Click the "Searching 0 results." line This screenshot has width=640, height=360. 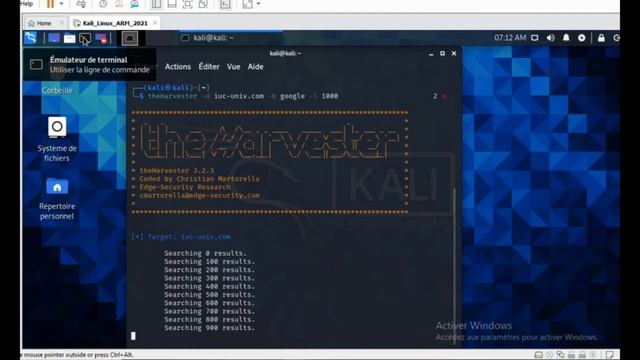click(205, 253)
